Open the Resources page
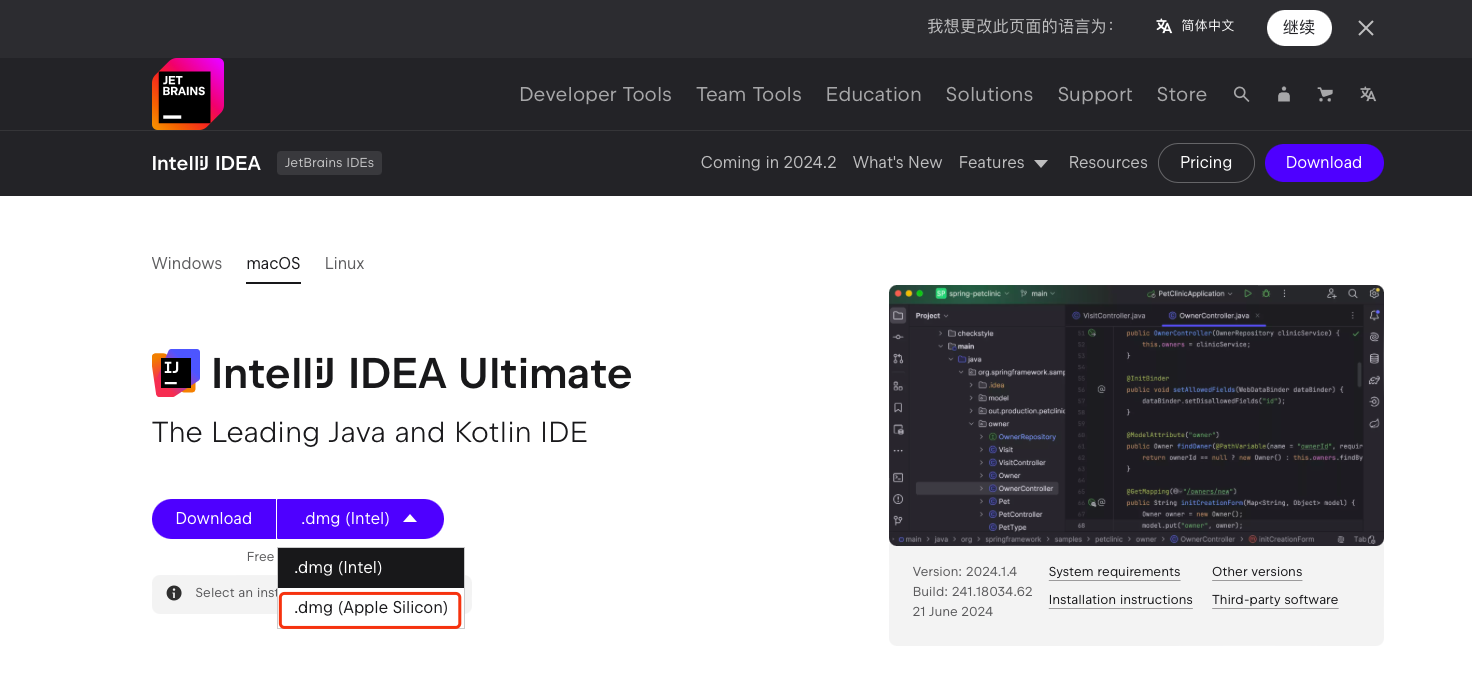Image resolution: width=1472 pixels, height=674 pixels. 1108,162
